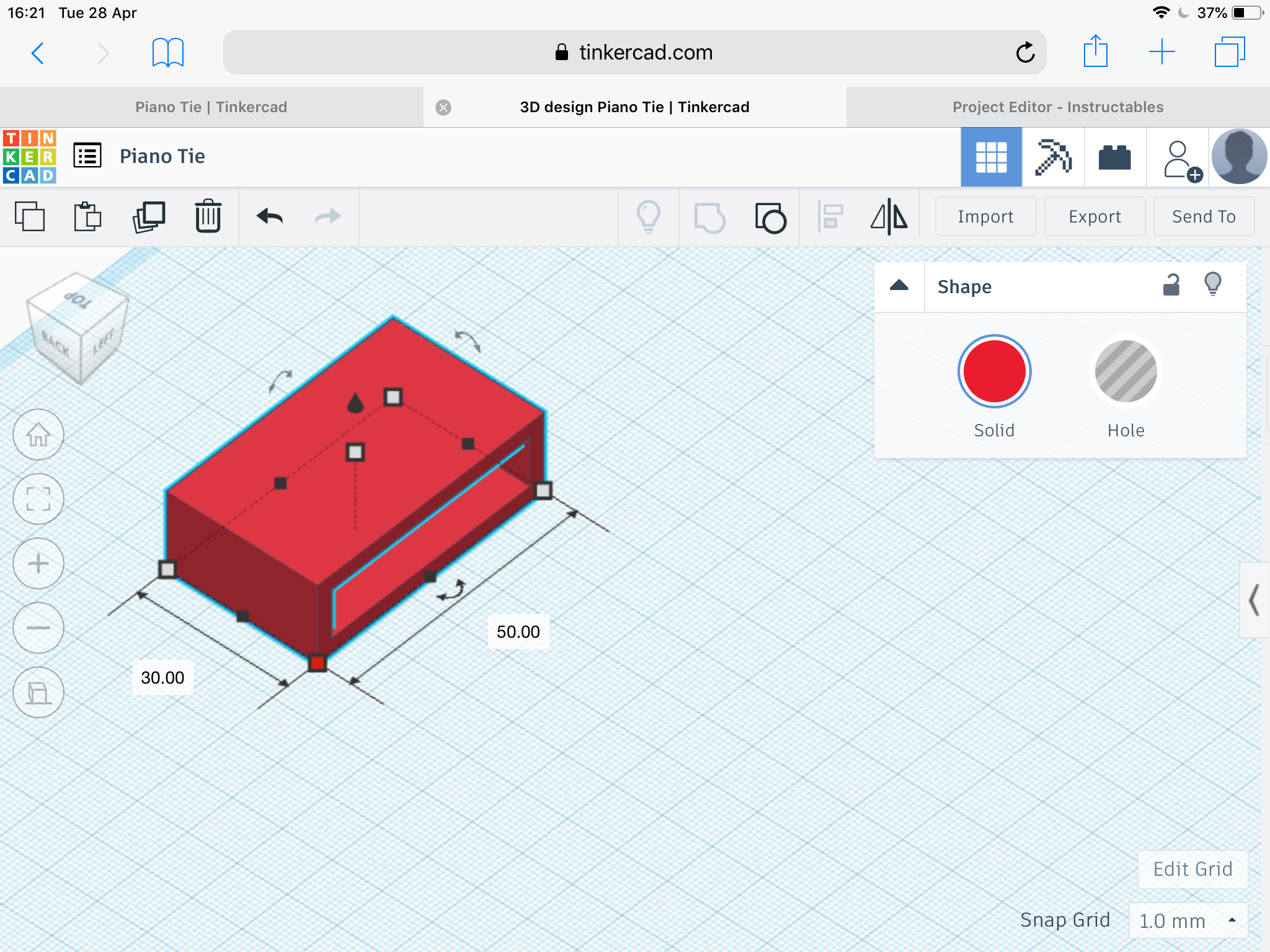The image size is (1270, 952).
Task: Click the white top height handle
Action: [x=355, y=452]
